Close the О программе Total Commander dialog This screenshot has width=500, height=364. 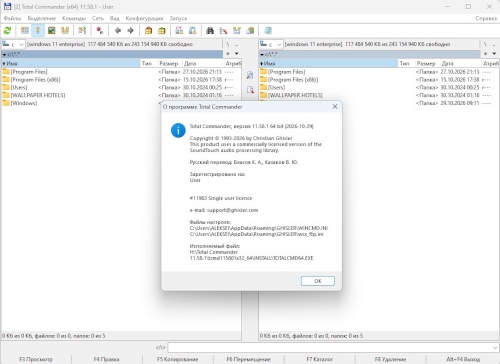click(335, 106)
